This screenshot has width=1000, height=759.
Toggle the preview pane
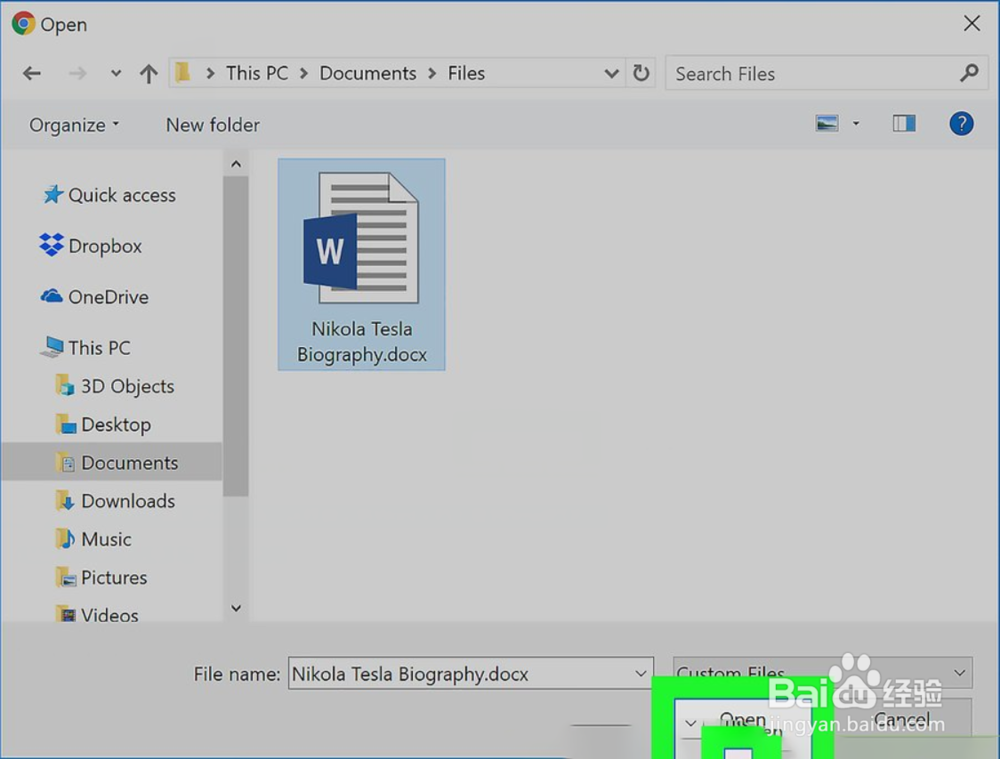point(904,123)
